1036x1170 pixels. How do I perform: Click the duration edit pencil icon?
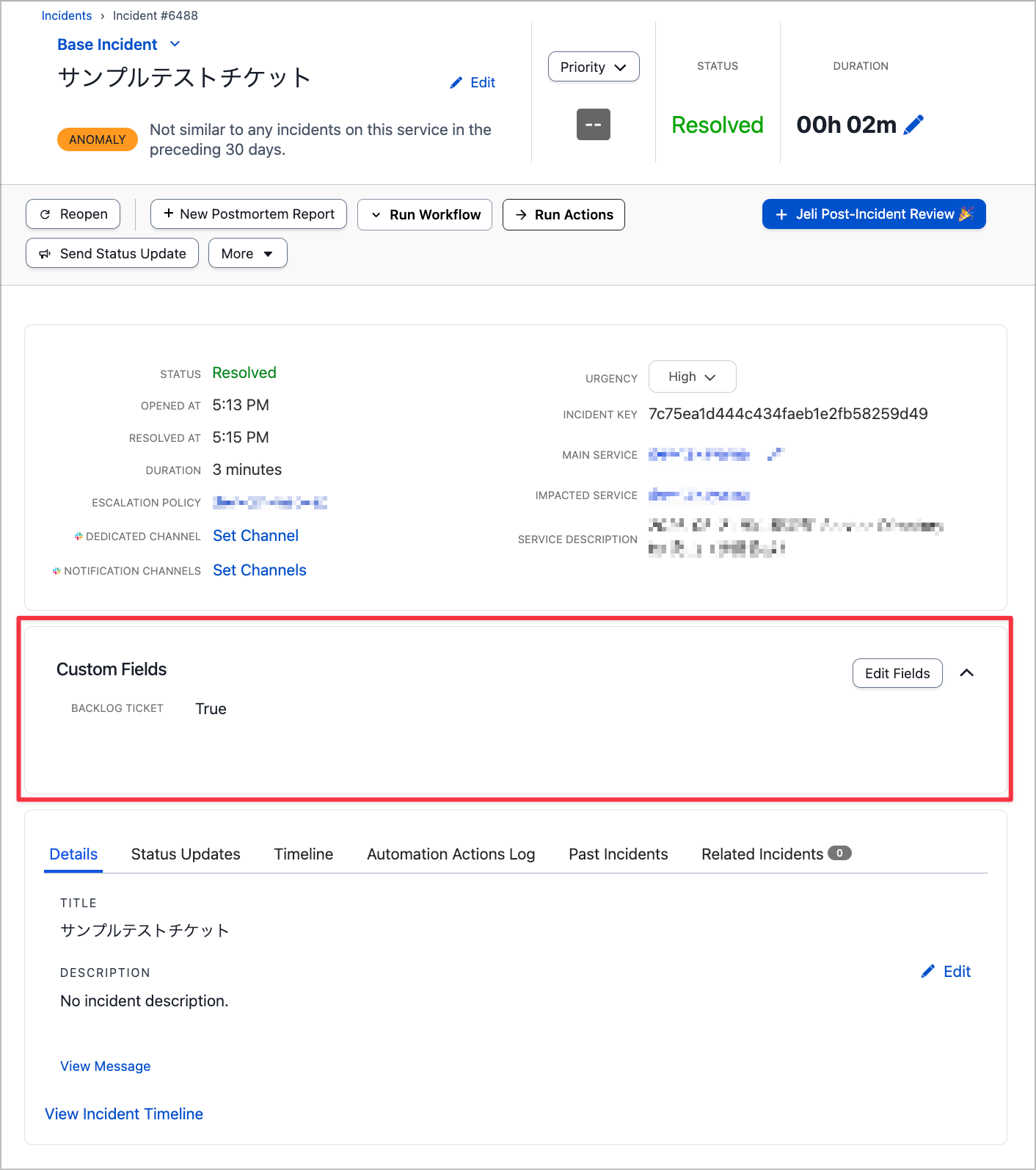click(913, 125)
